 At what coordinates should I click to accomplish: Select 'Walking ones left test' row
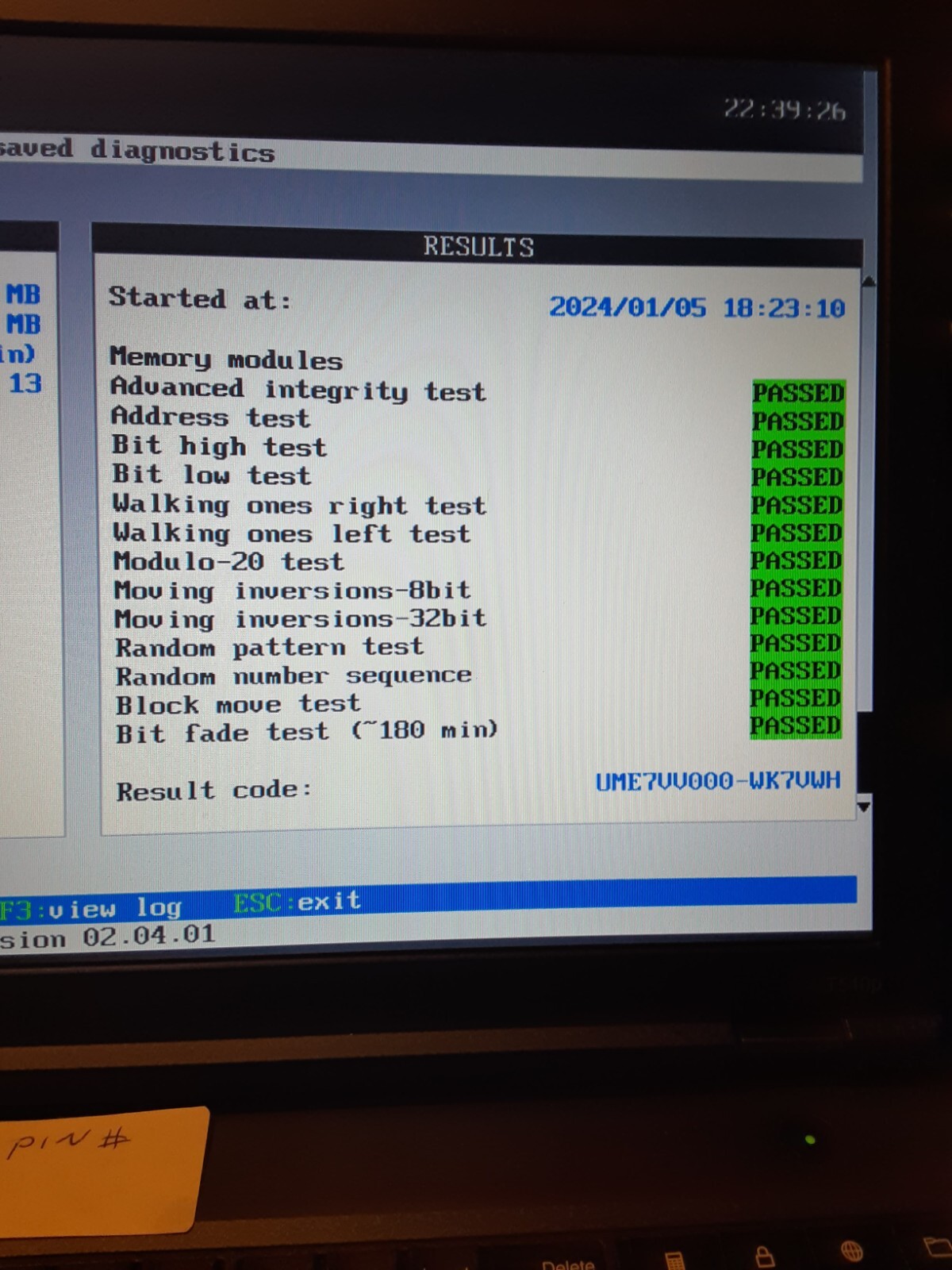[x=477, y=533]
